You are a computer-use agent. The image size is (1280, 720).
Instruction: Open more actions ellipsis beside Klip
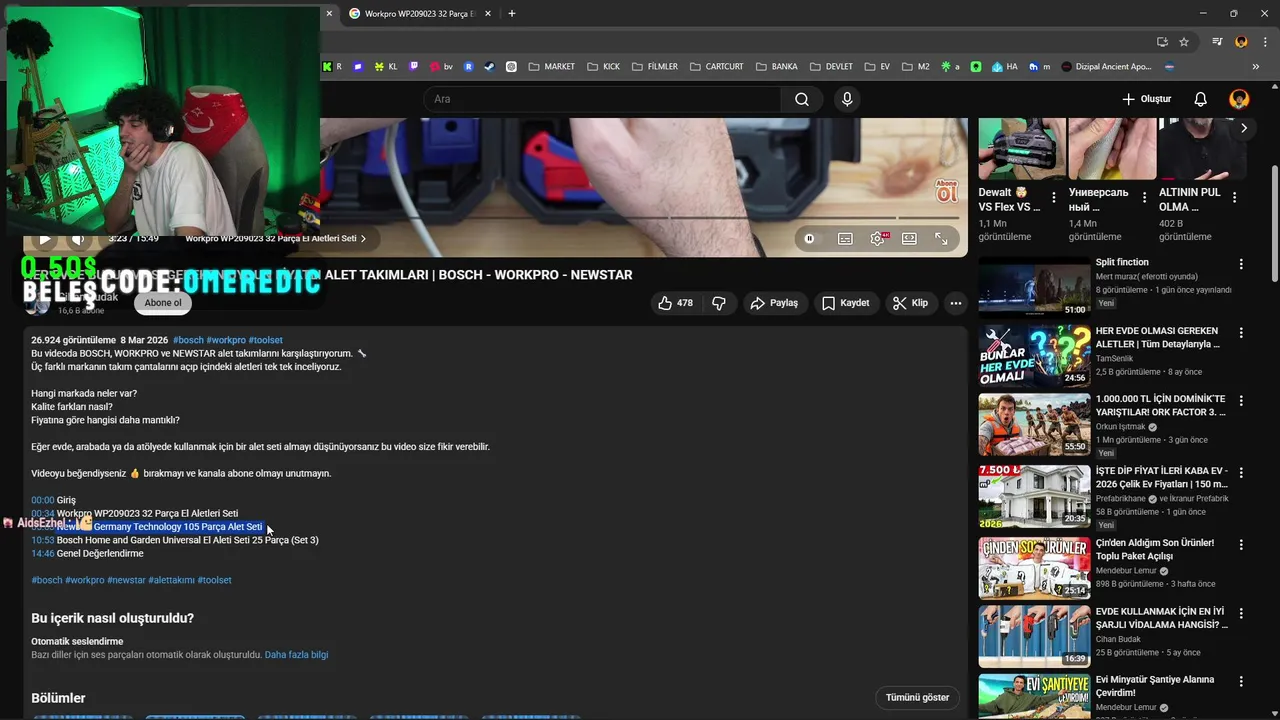(x=956, y=303)
